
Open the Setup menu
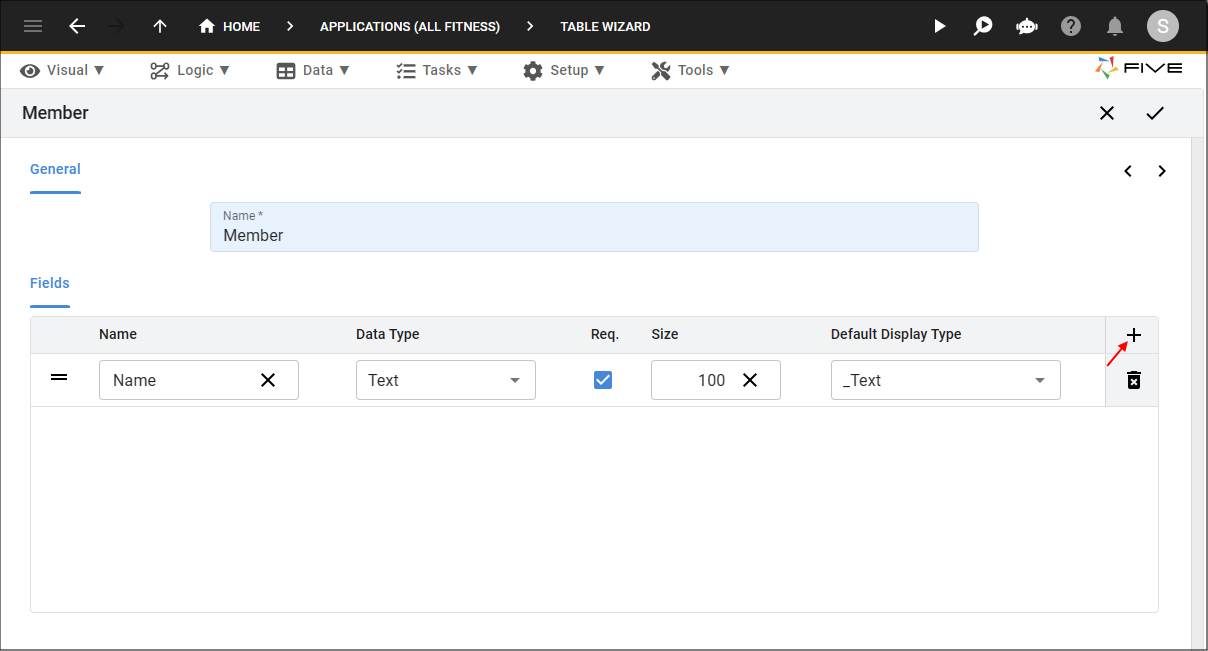point(564,70)
